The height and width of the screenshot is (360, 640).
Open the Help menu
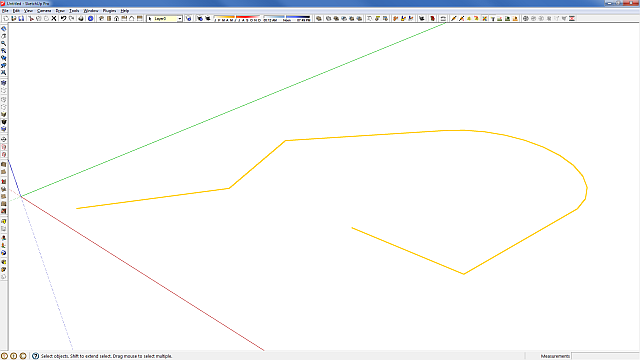125,11
